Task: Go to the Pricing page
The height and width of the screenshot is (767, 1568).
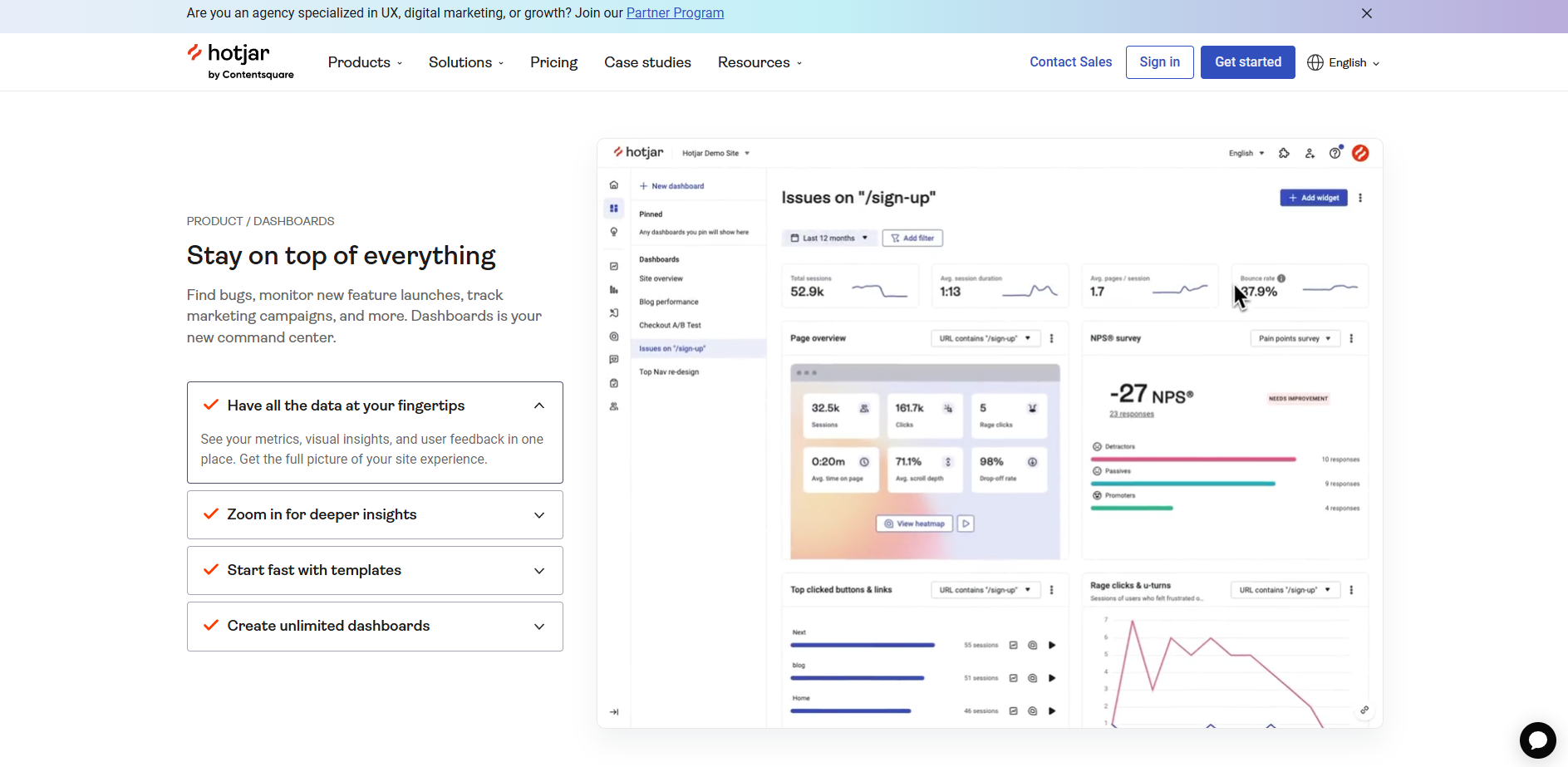Action: (x=553, y=62)
